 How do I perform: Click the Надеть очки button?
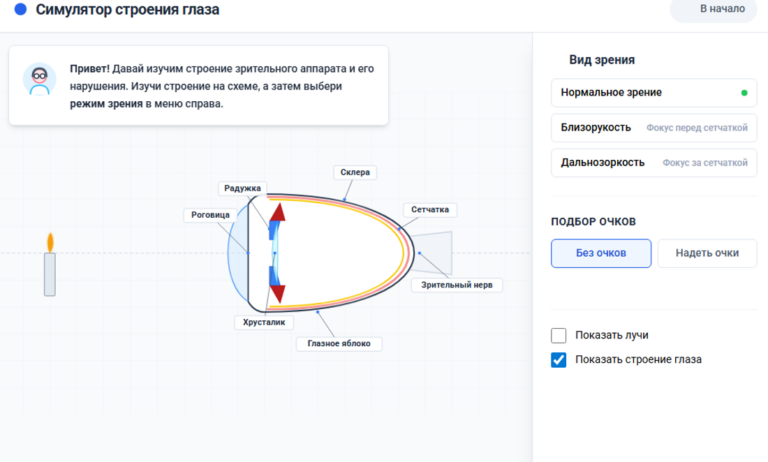707,253
